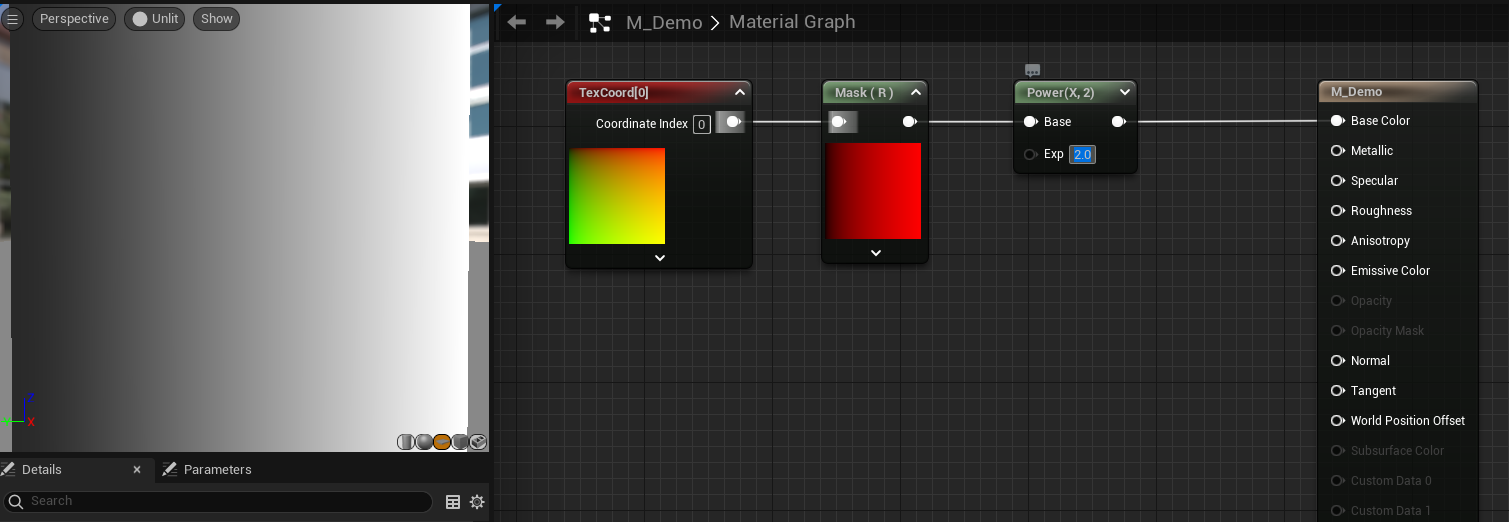This screenshot has width=1509, height=522.
Task: Collapse TexCoord node header chevron
Action: [740, 92]
